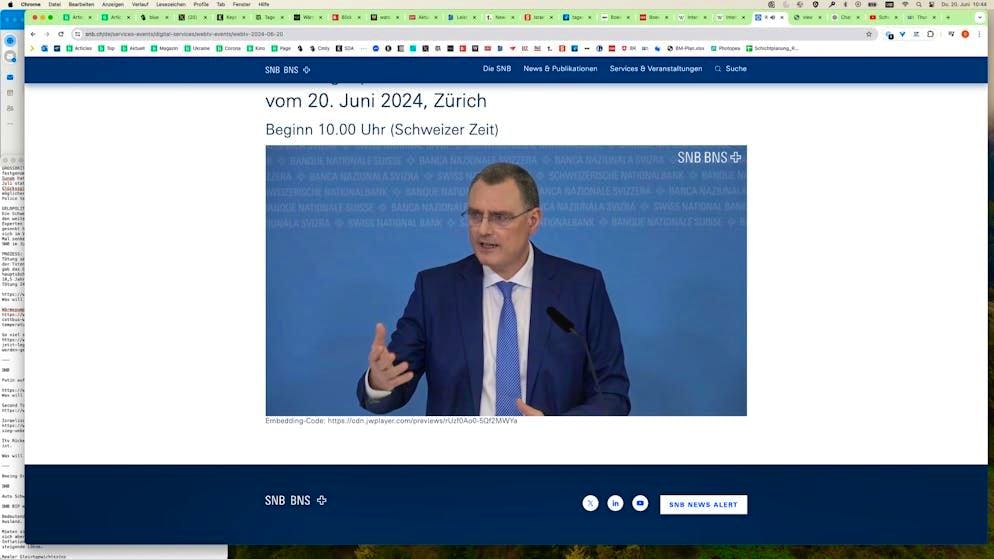Open the Corona bookmark
The width and height of the screenshot is (994, 559).
click(x=228, y=48)
